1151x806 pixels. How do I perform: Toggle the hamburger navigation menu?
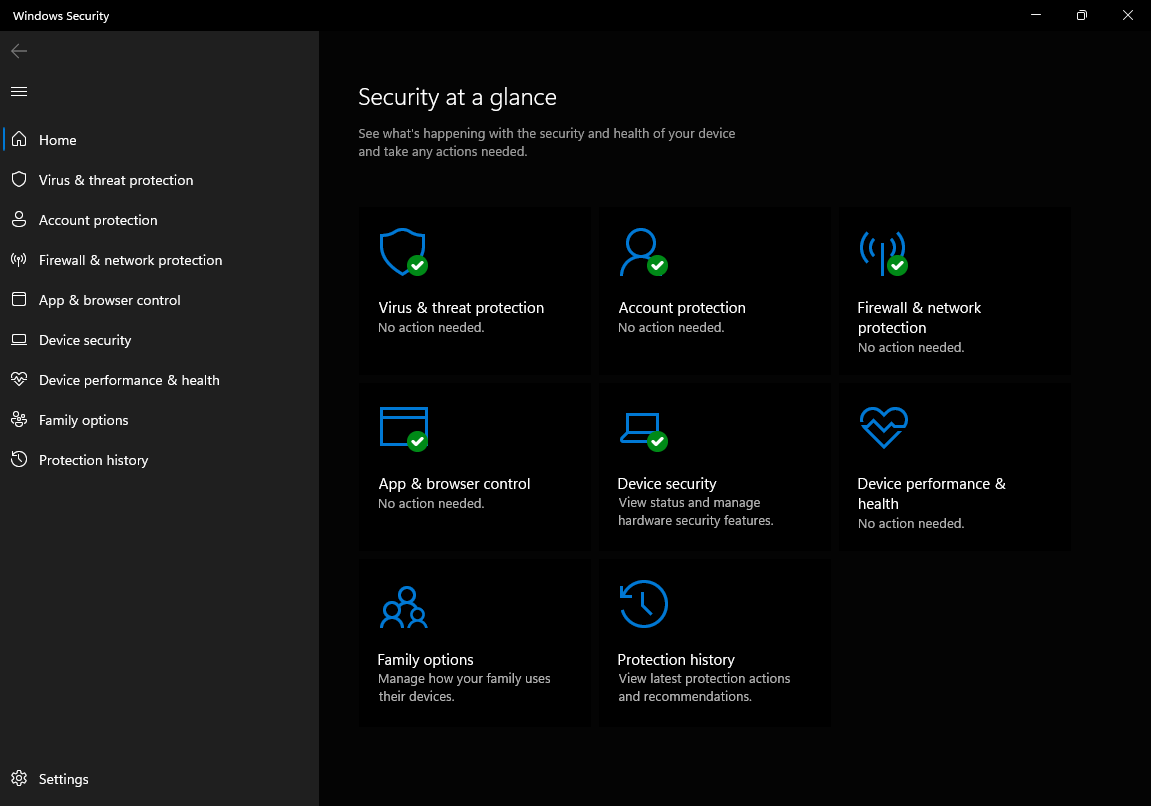(x=19, y=91)
